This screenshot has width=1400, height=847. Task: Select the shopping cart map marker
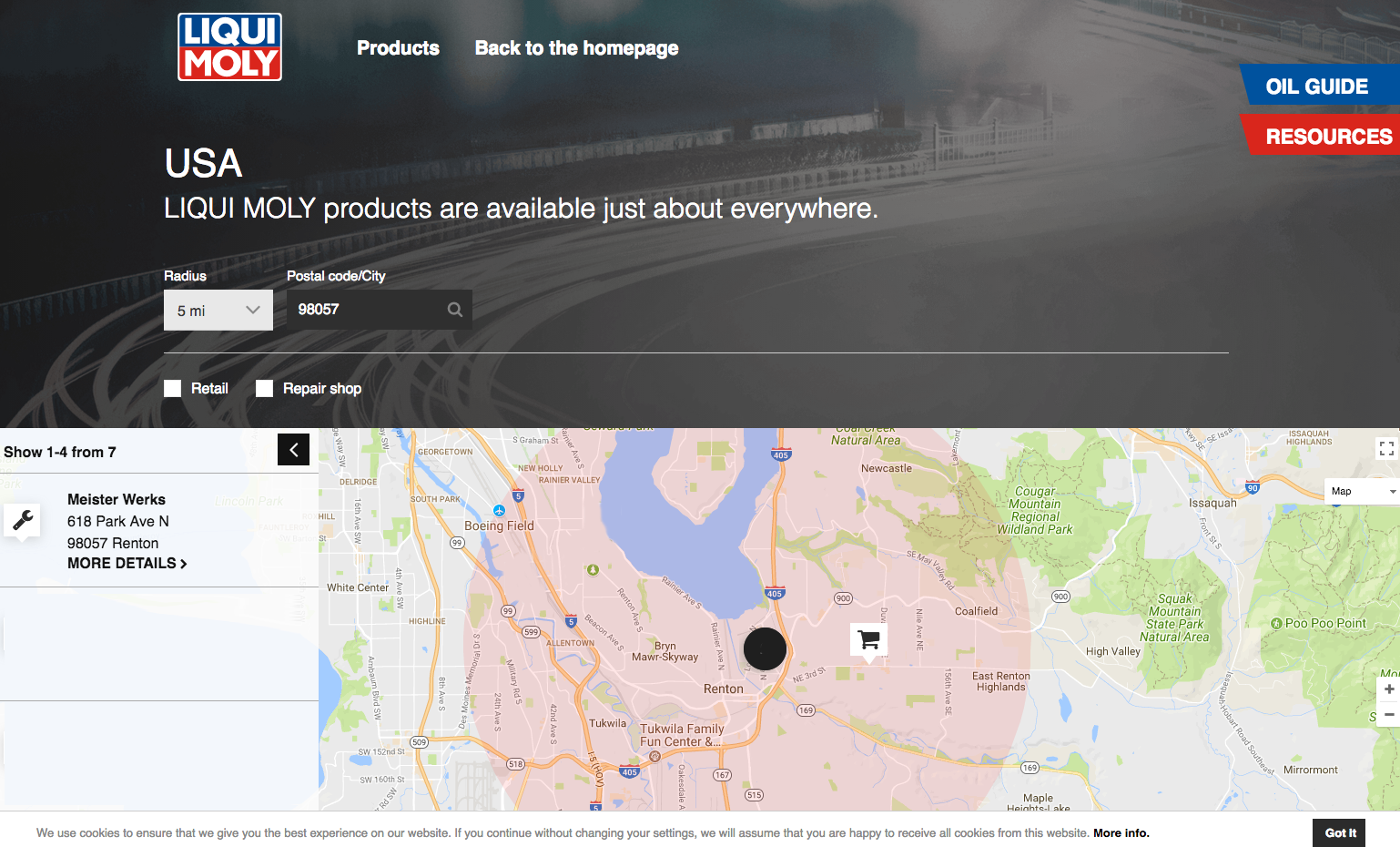868,639
